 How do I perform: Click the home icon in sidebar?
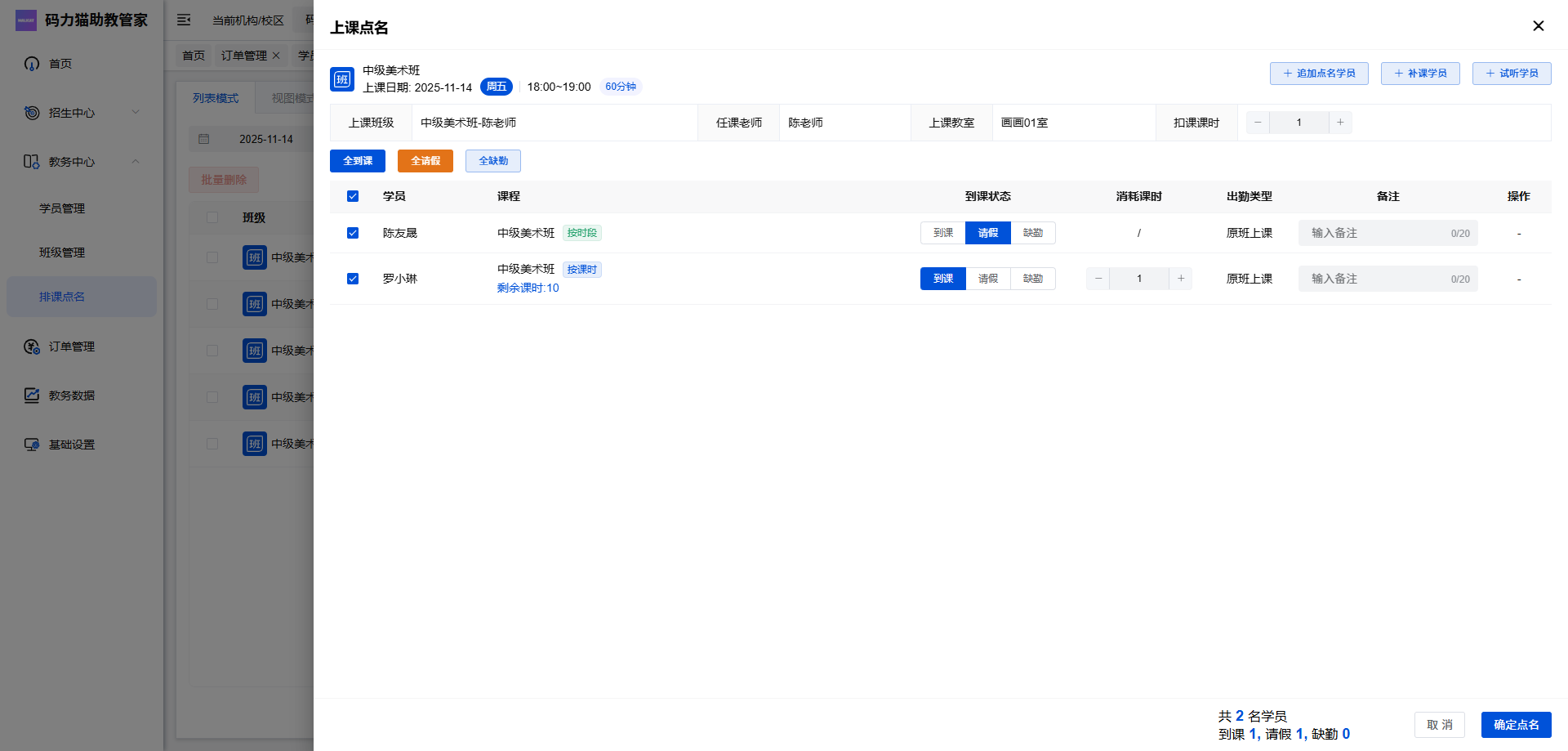32,64
